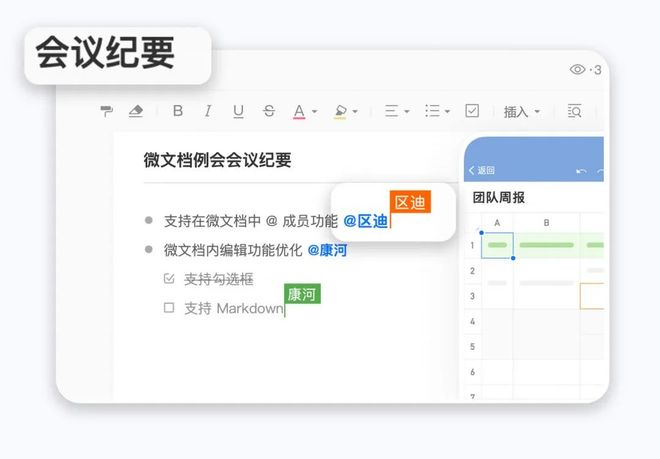Insert a checkbox from the toolbar
This screenshot has height=459, width=660.
pyautogui.click(x=472, y=111)
